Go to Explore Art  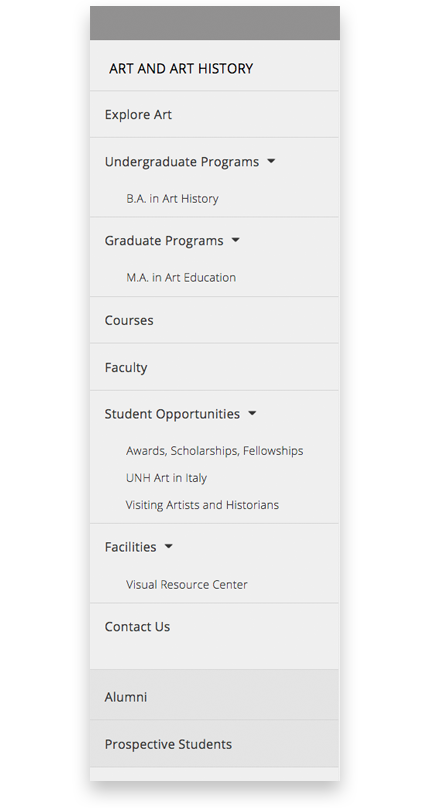pyautogui.click(x=138, y=114)
